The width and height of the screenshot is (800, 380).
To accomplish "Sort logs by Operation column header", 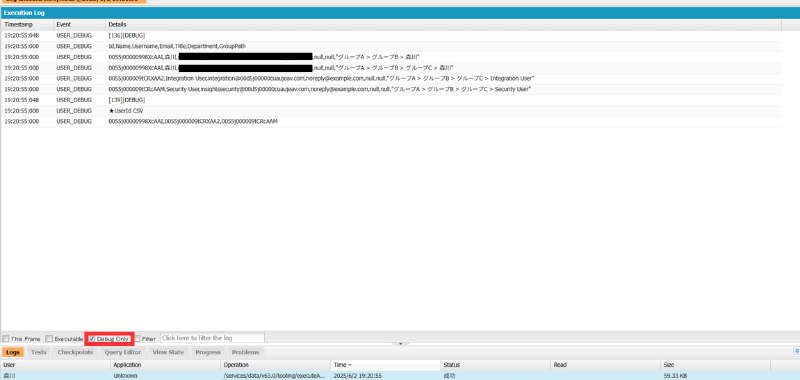I will (276, 365).
